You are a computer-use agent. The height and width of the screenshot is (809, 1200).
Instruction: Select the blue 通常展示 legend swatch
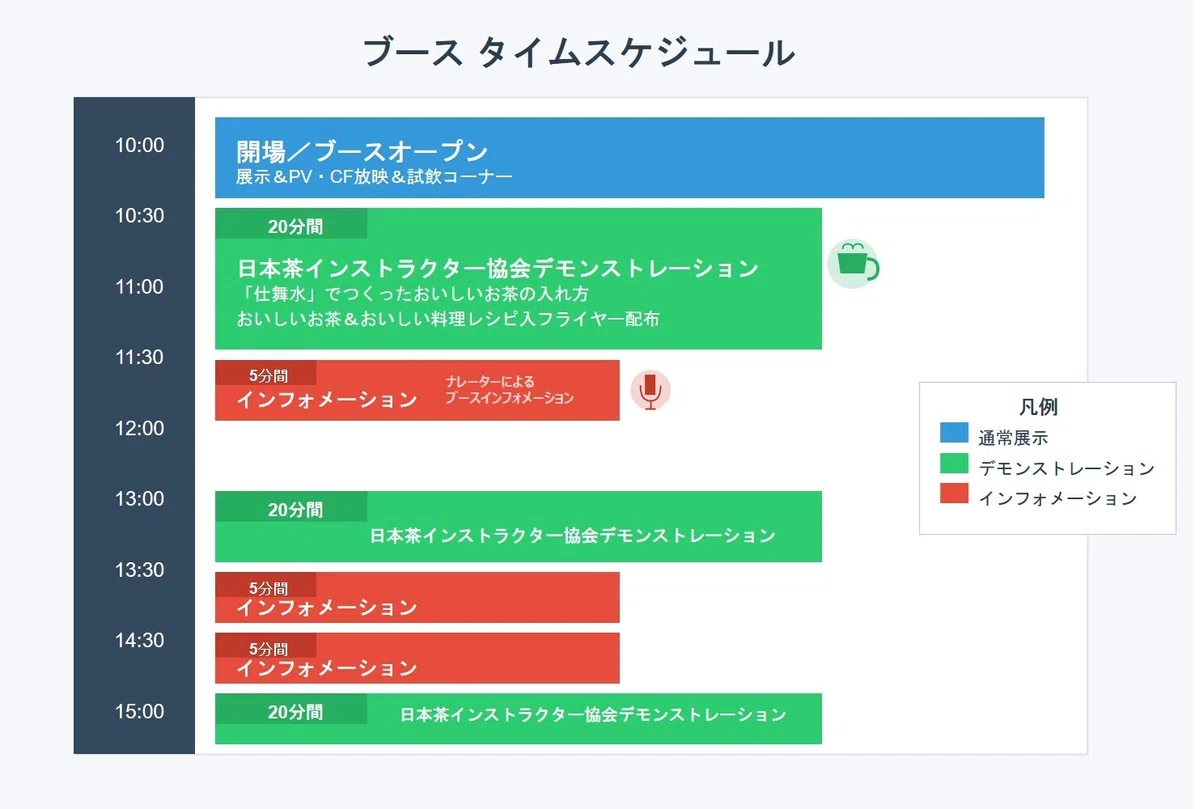(x=954, y=433)
